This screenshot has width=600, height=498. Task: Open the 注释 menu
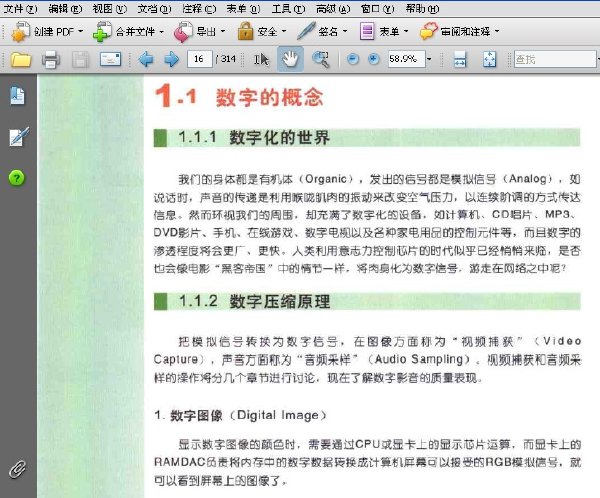tap(199, 8)
